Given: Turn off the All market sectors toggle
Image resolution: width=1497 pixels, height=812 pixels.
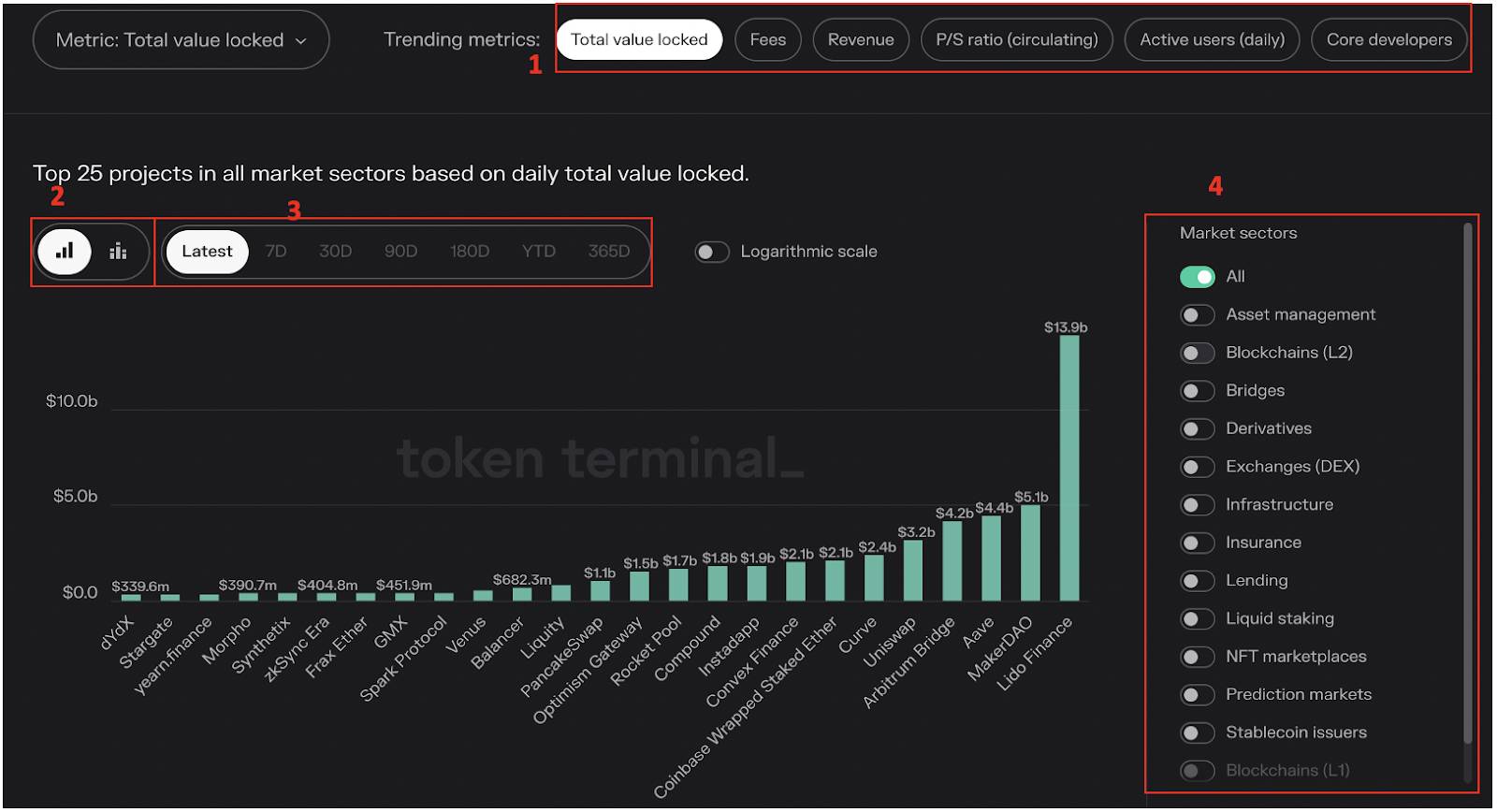Looking at the screenshot, I should click(1198, 277).
